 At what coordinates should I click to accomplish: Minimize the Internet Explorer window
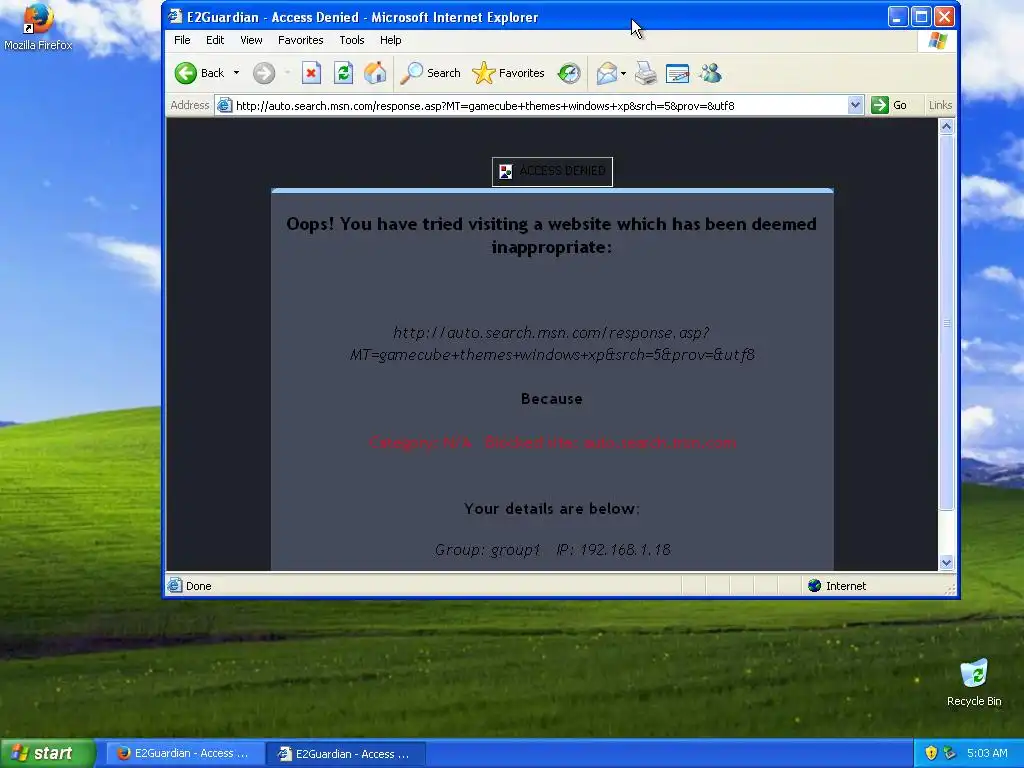[897, 17]
